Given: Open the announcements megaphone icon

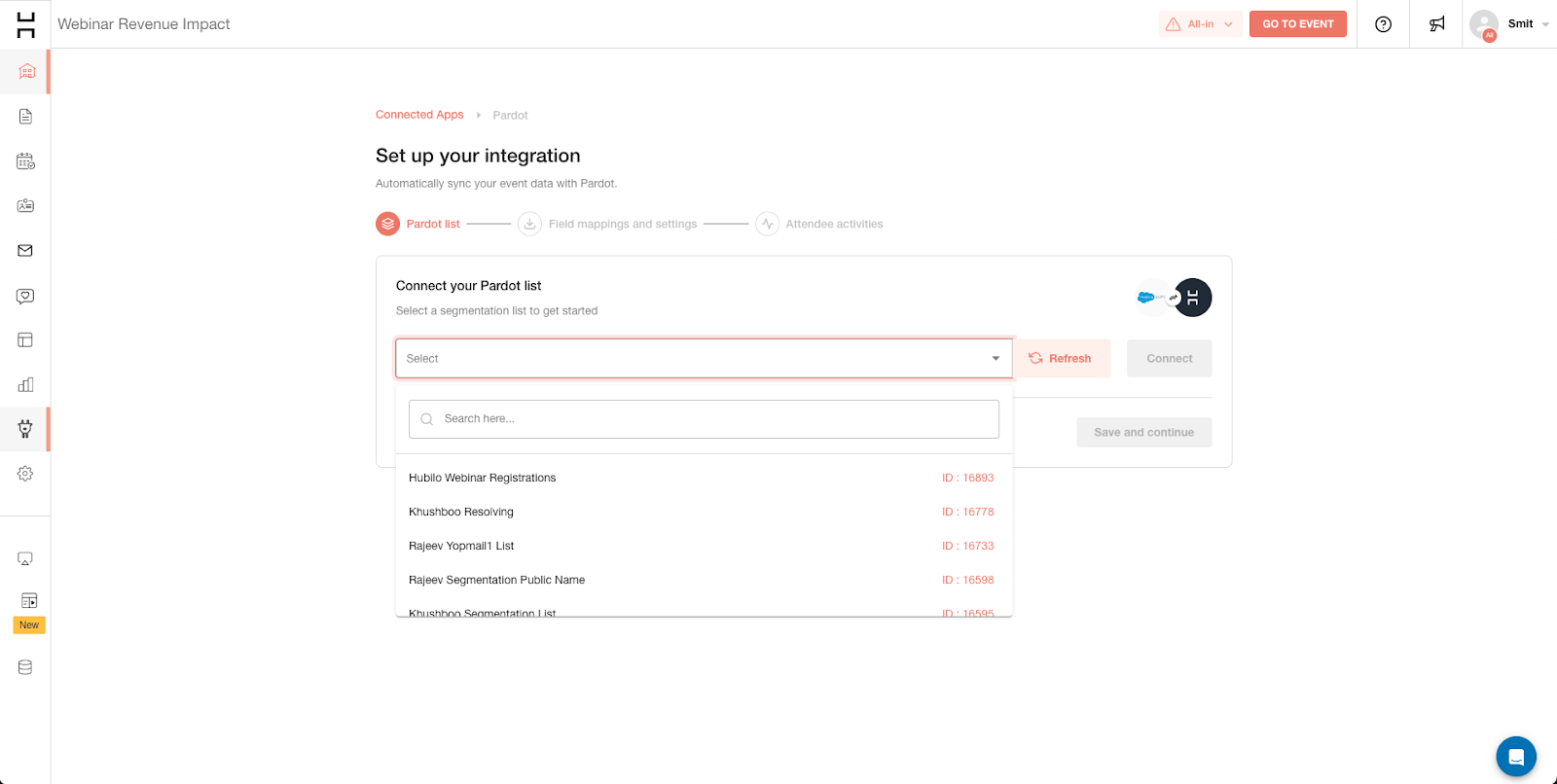Looking at the screenshot, I should point(1436,24).
